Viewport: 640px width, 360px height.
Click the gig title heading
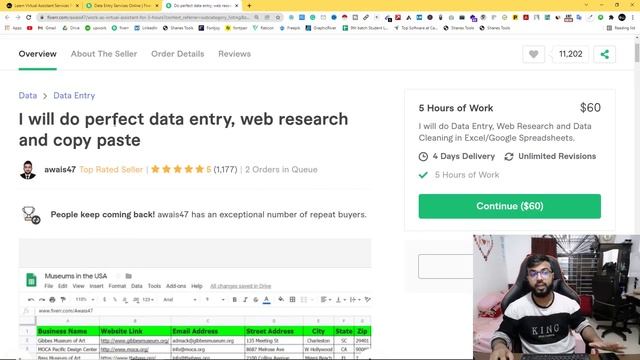point(183,129)
